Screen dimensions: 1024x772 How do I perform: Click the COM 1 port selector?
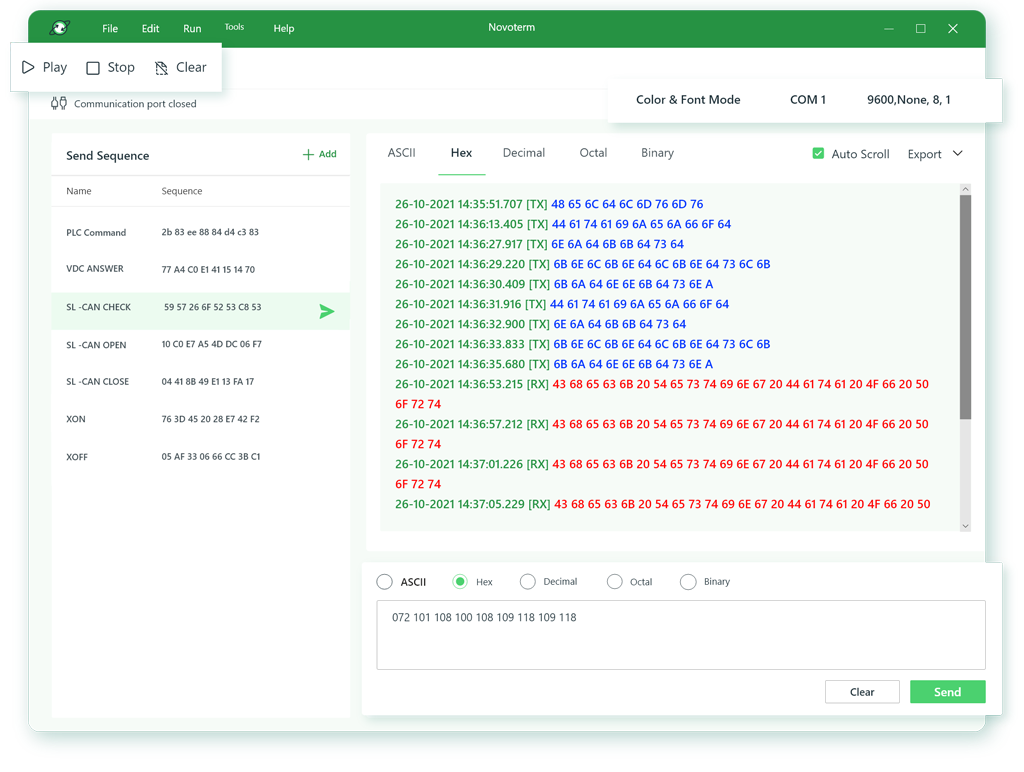coord(808,99)
